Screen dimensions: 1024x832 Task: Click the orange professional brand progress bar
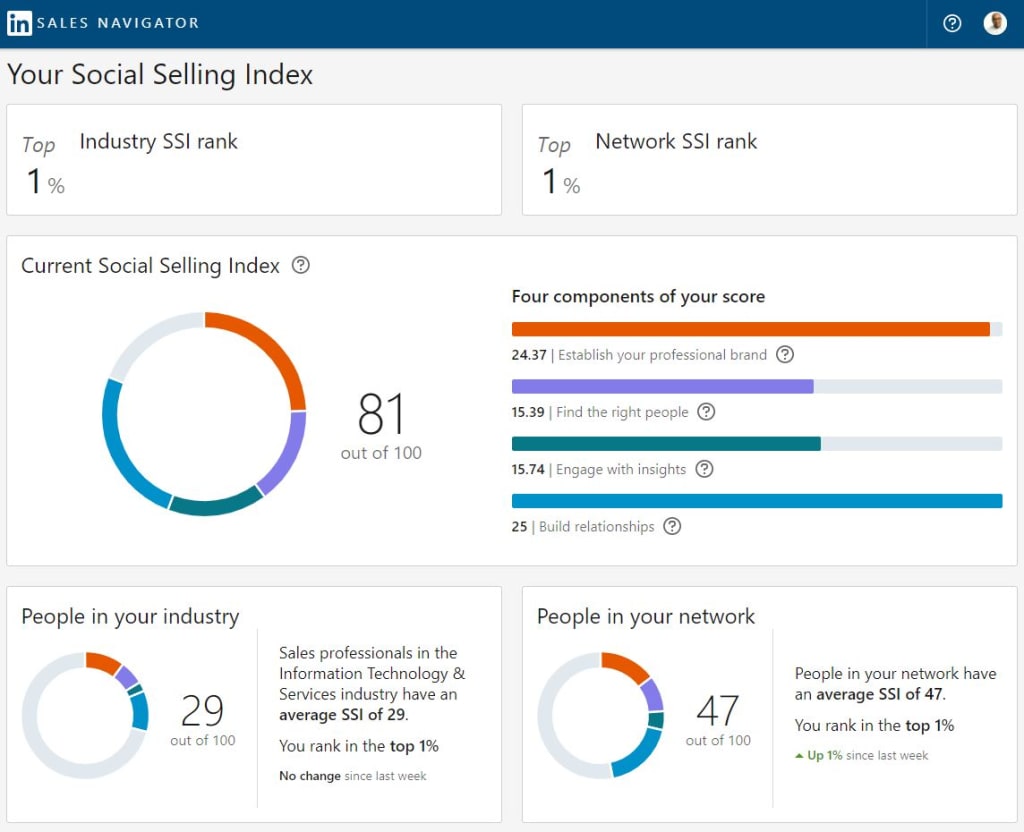tap(757, 329)
